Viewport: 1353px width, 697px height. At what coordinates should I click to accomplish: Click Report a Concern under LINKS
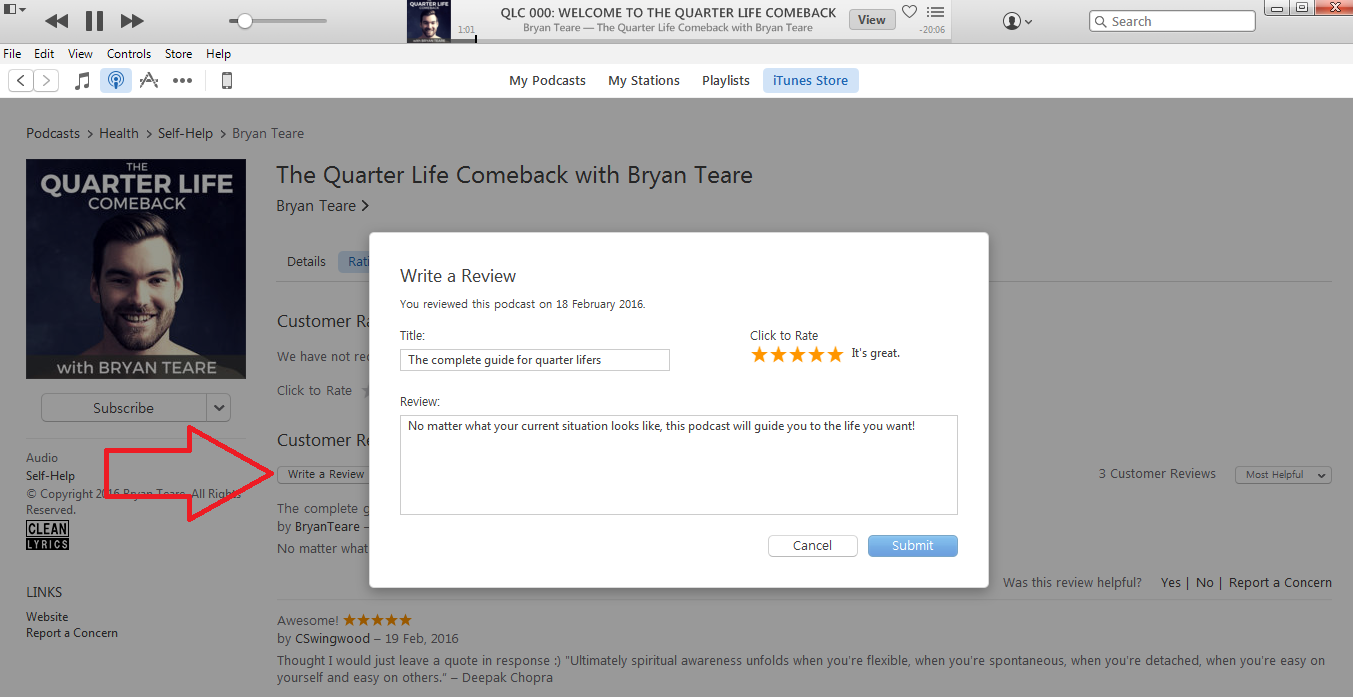pos(72,633)
